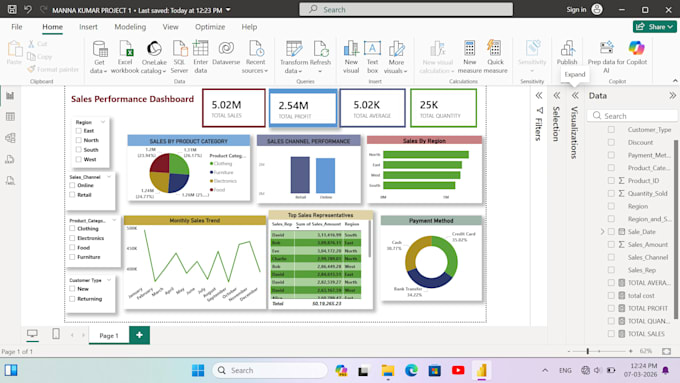The height and width of the screenshot is (383, 680).
Task: Open the Help ribbon tab
Action: [249, 27]
